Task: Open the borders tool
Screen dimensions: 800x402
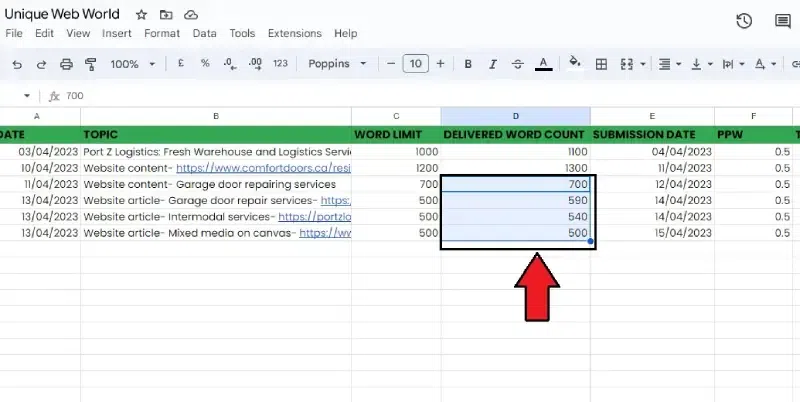Action: coord(602,64)
